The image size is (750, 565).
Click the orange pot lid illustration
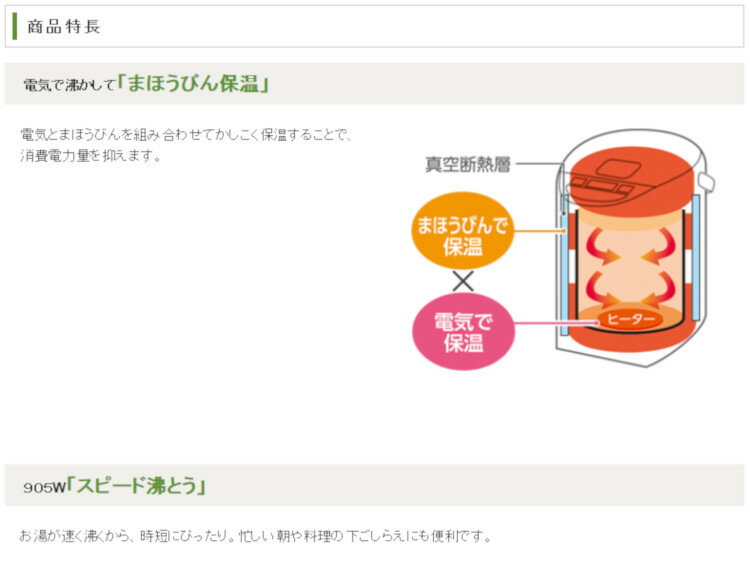630,181
